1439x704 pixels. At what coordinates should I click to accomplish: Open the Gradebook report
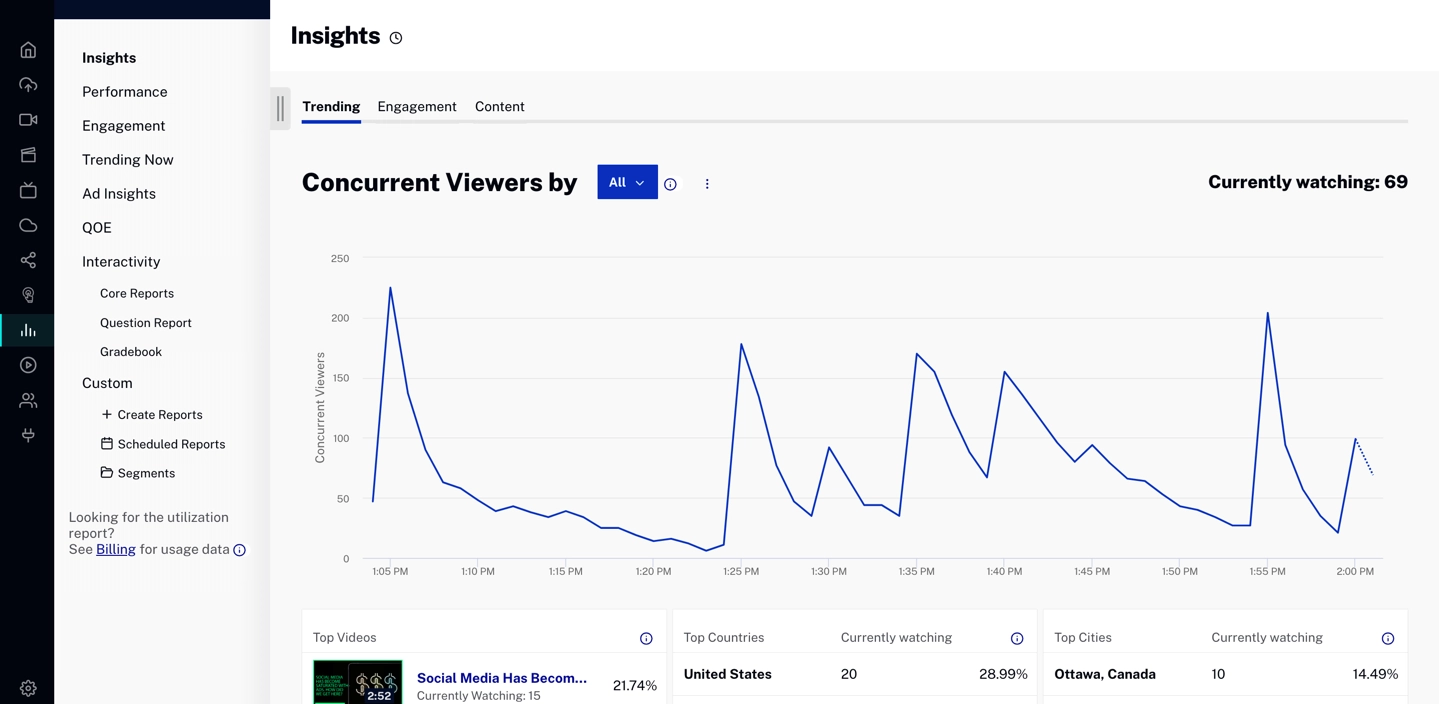pos(130,351)
